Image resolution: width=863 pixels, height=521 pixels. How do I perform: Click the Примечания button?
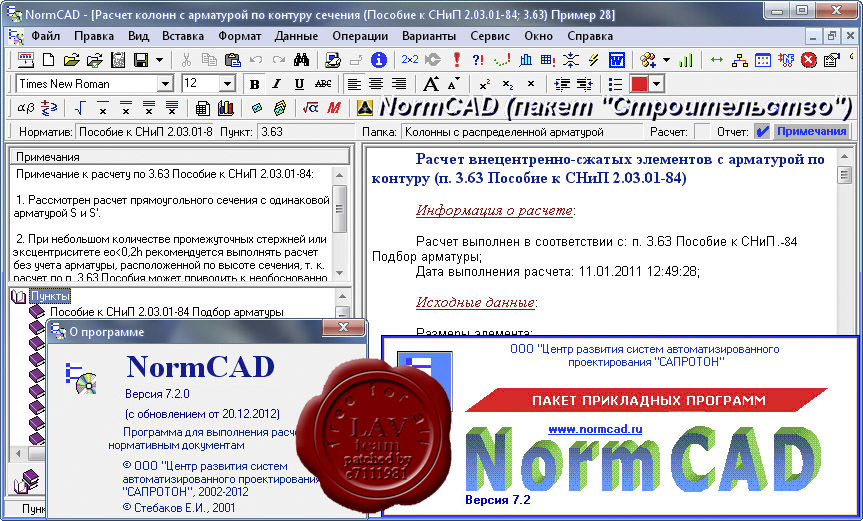pos(811,131)
